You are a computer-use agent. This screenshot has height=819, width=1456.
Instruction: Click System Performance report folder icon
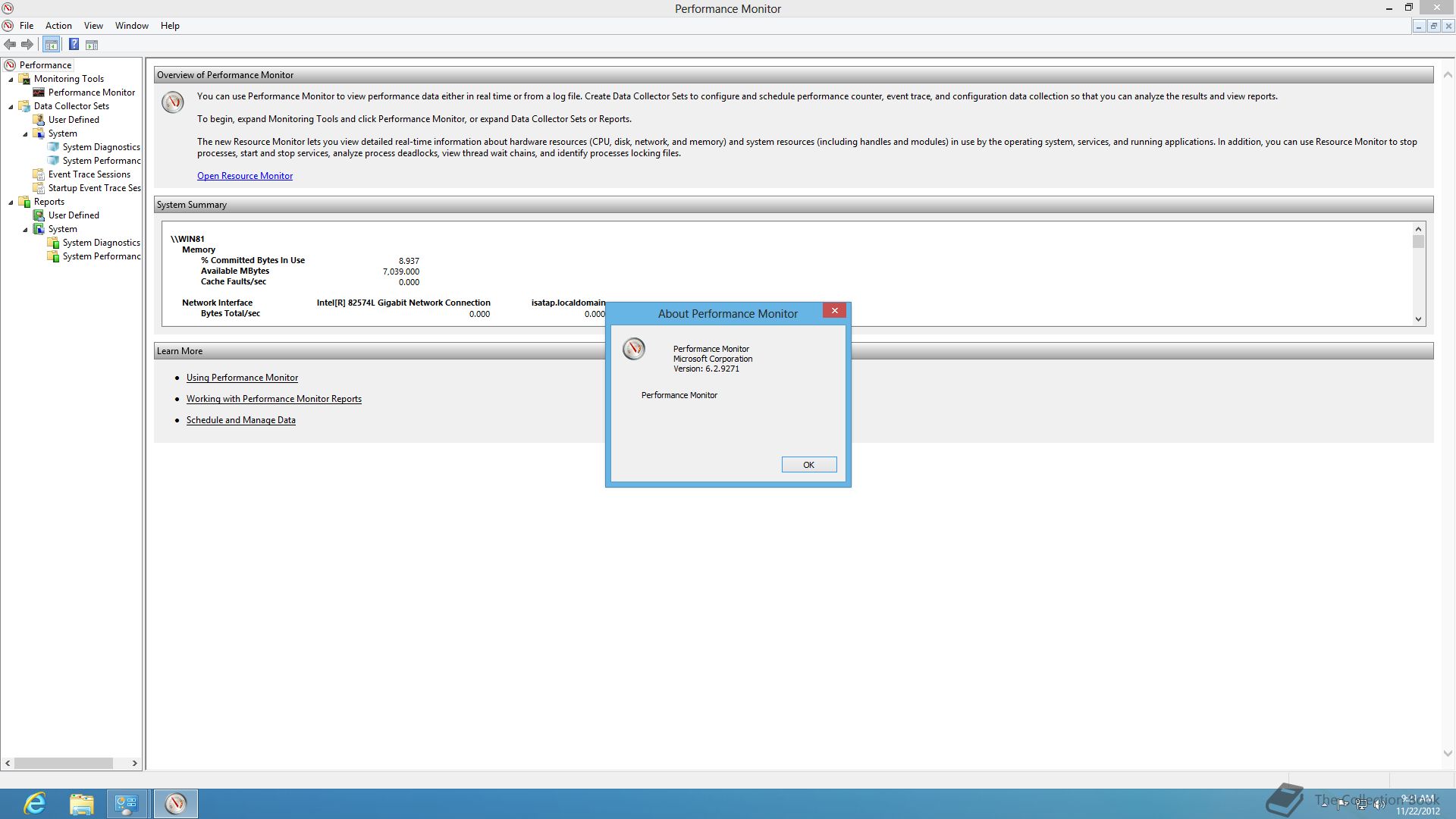(x=53, y=256)
